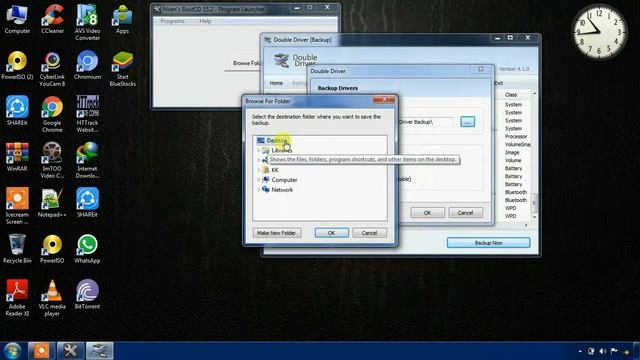
Task: Open Action Center flag tray icon
Action: pos(614,351)
